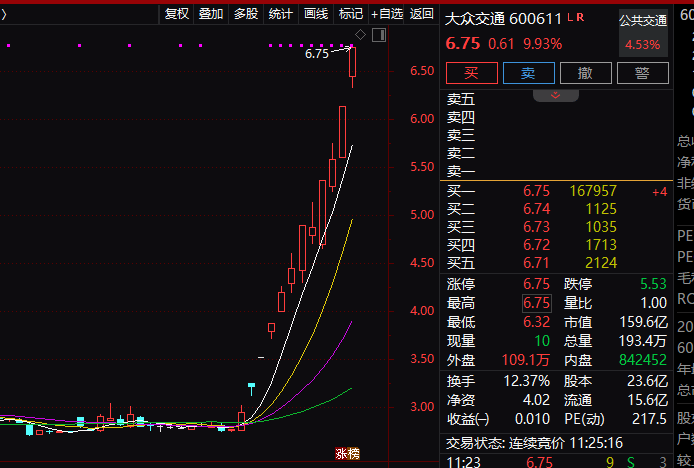Select stock name 大众交通 600611
Image resolution: width=694 pixels, height=468 pixels.
click(x=503, y=19)
